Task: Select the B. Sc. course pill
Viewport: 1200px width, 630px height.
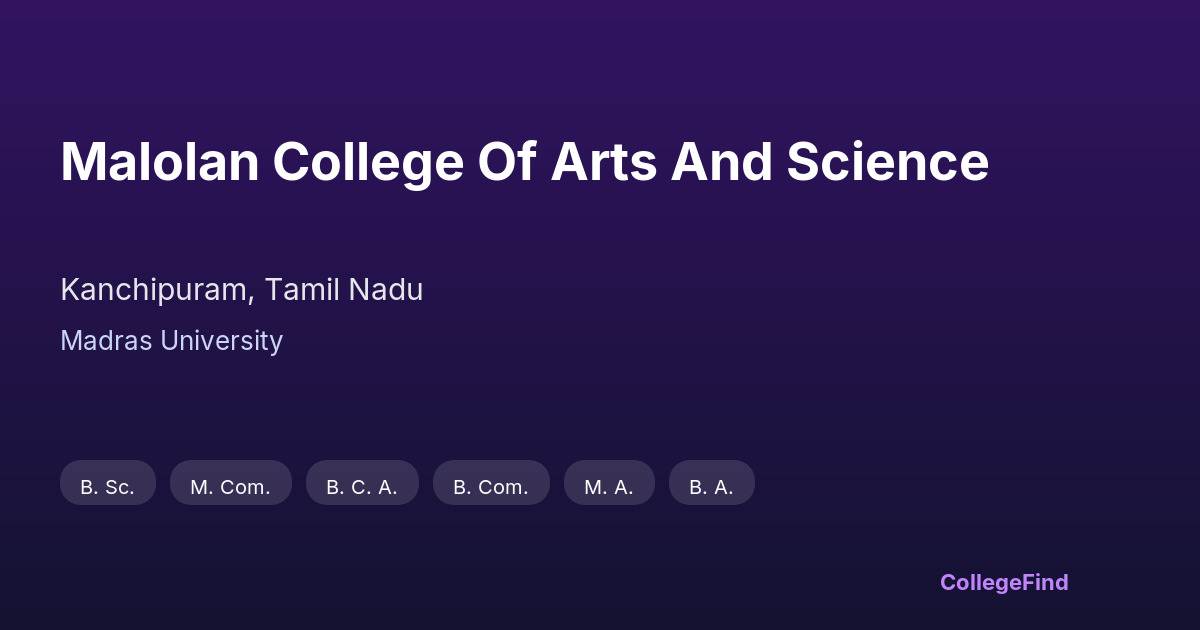Action: (107, 487)
